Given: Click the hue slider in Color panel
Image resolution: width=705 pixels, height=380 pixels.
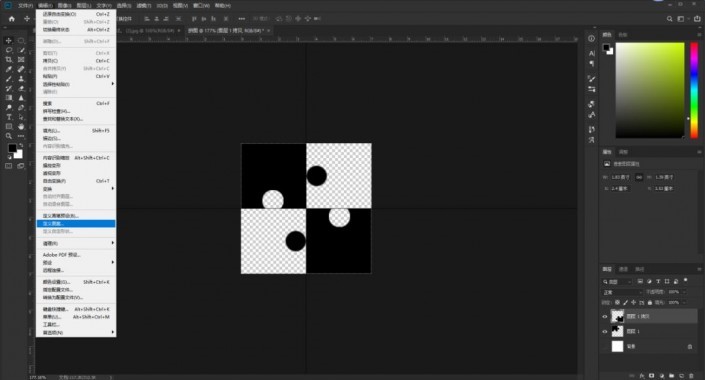Looking at the screenshot, I should [694, 90].
